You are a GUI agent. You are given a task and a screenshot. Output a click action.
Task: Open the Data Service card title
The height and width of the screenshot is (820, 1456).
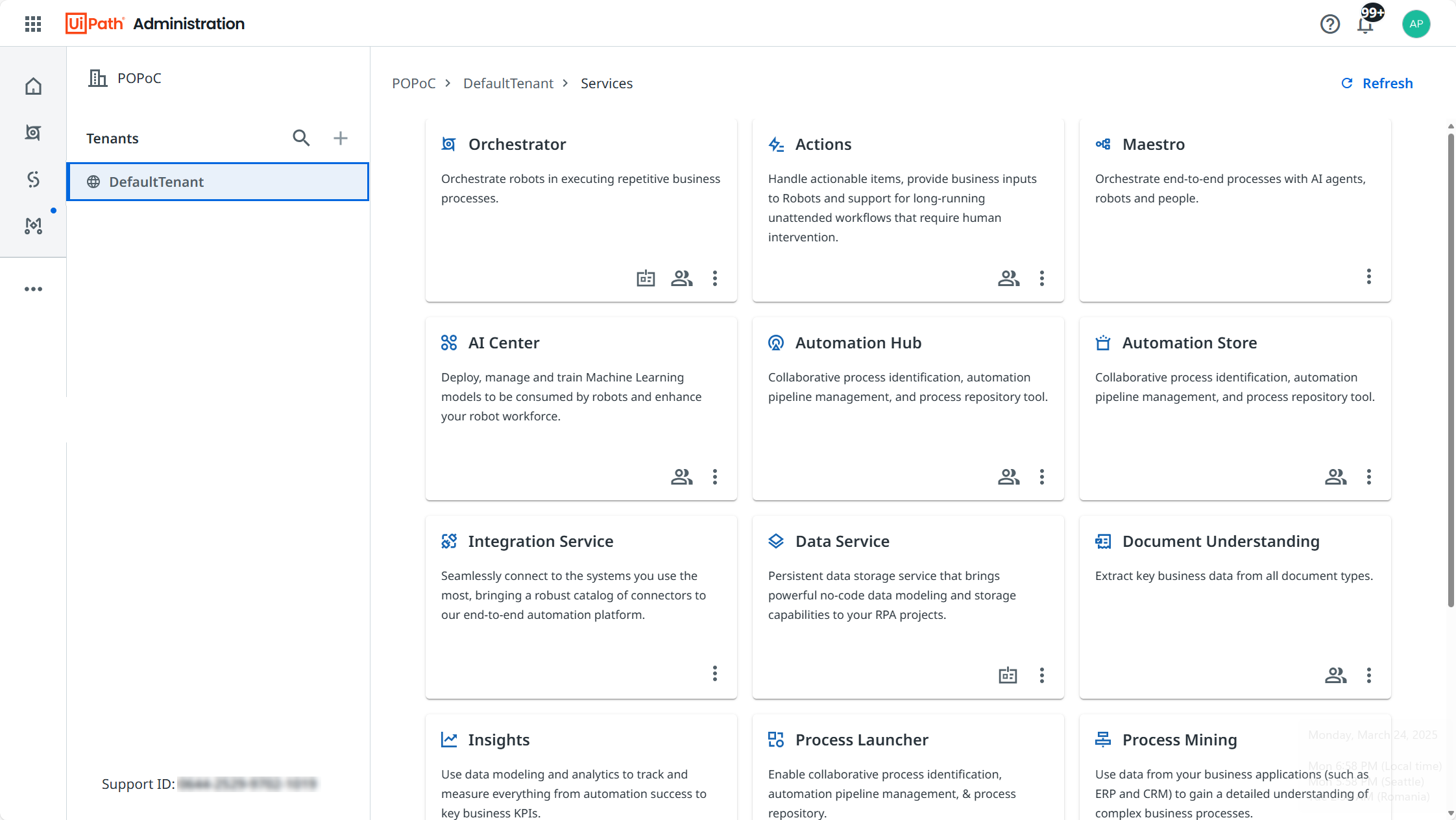[x=842, y=541]
